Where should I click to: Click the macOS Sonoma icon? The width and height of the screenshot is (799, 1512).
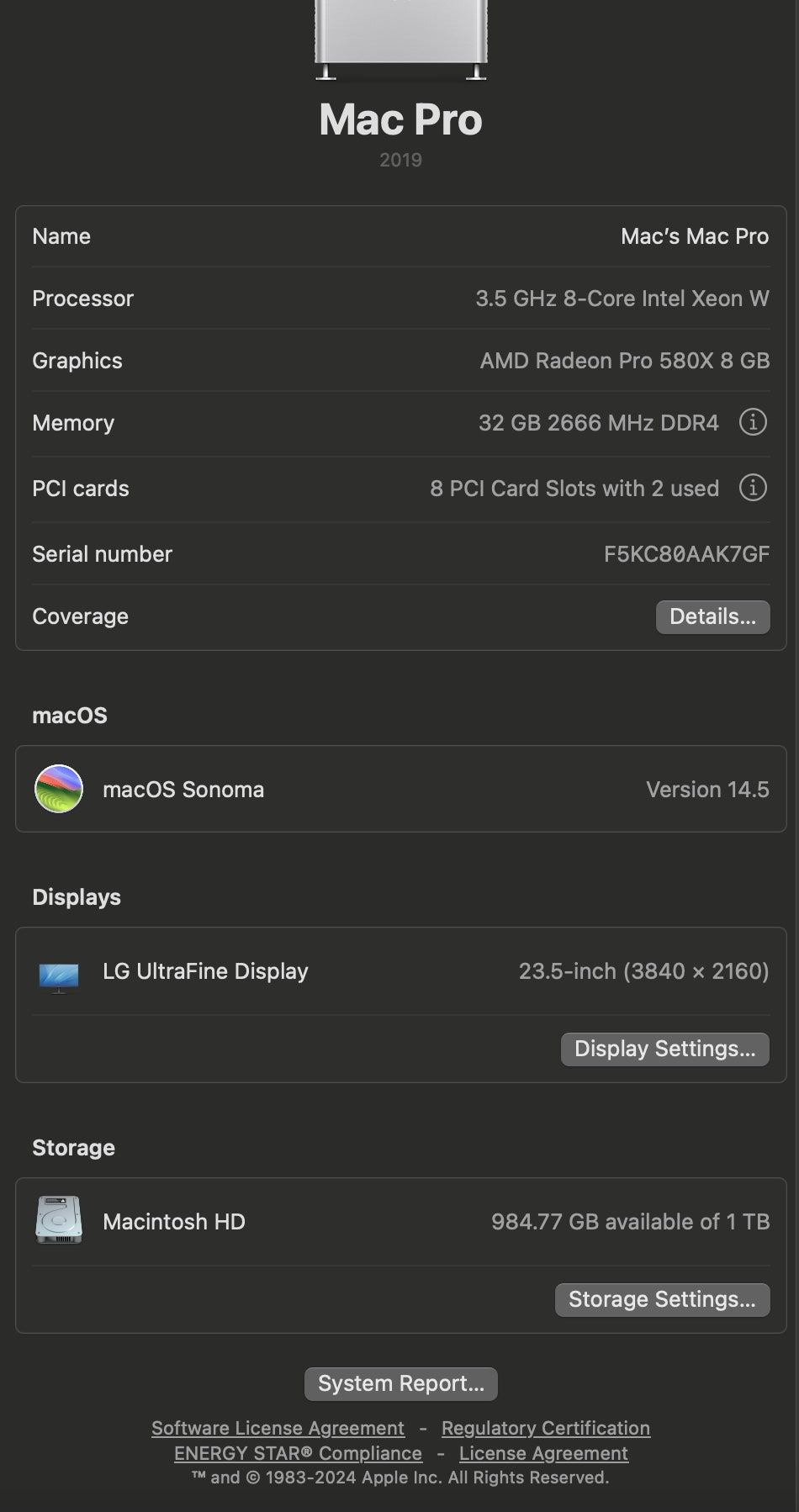(x=59, y=789)
